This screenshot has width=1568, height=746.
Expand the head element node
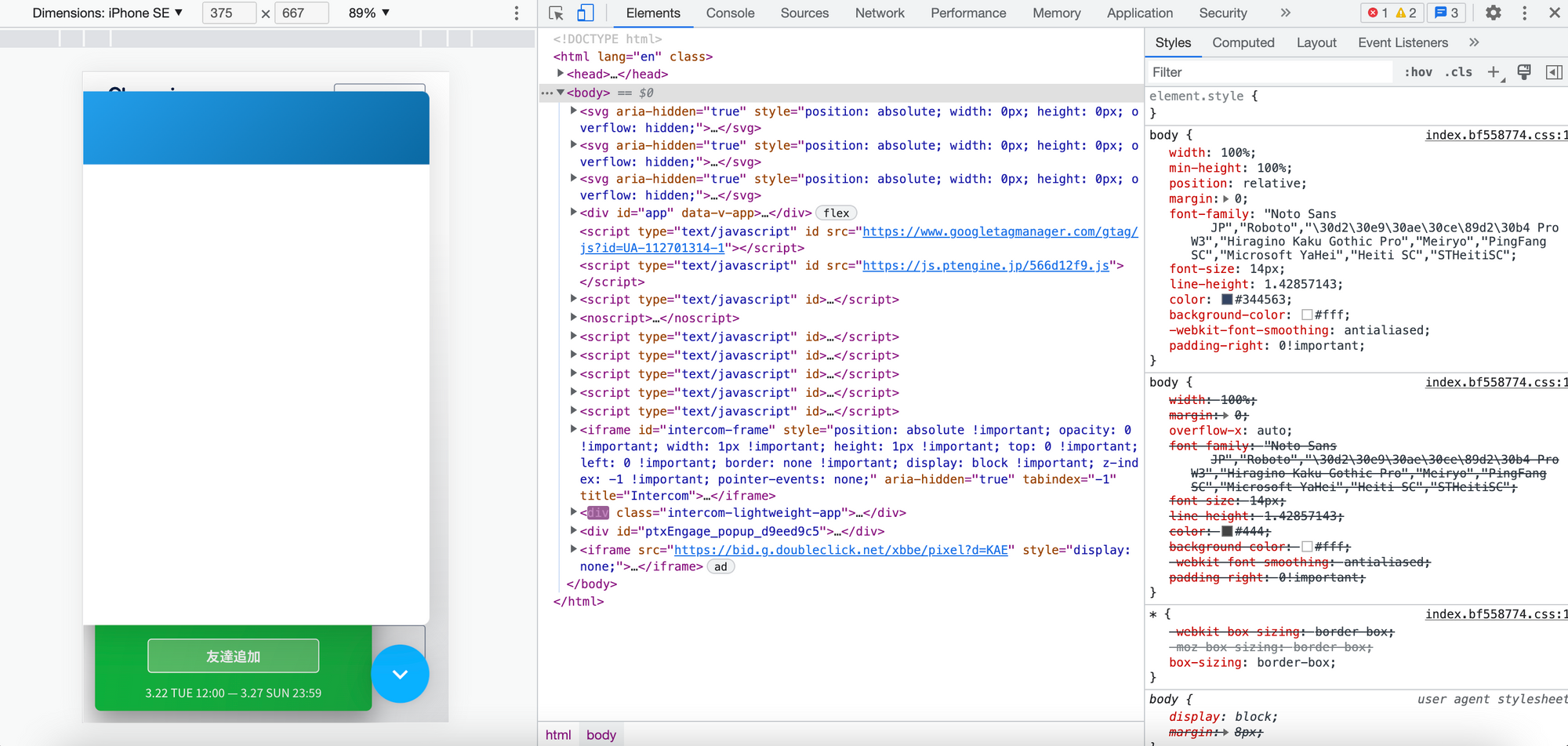(561, 74)
